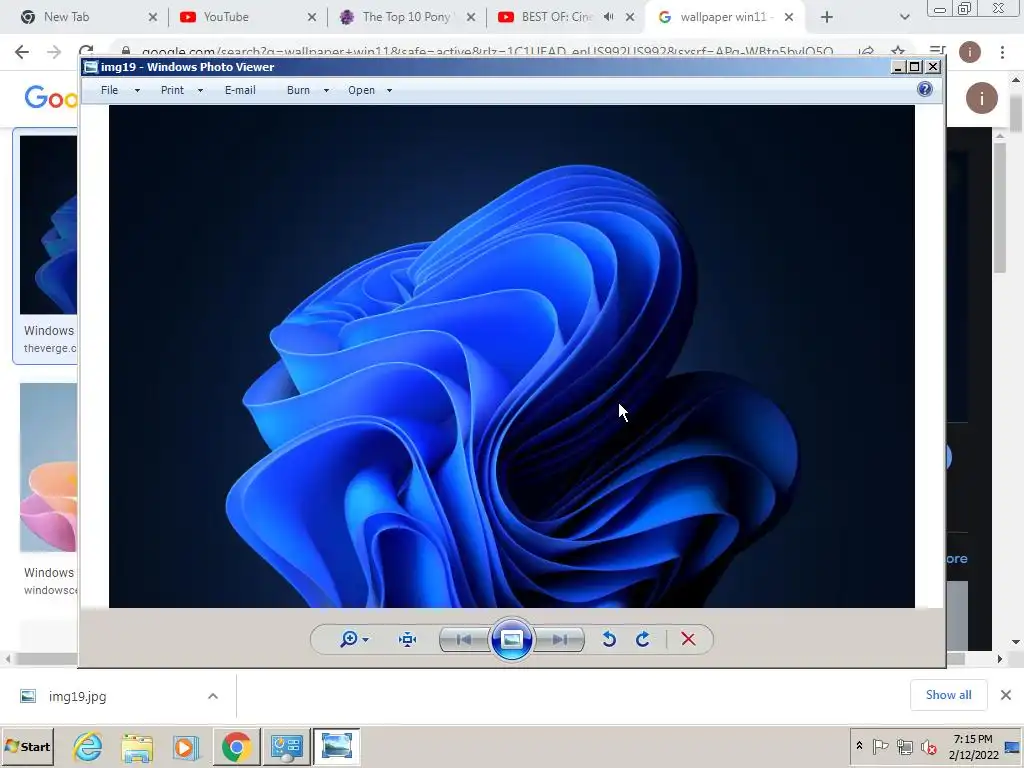Bookmark page with star icon
Screen dimensions: 1024x768
[898, 52]
